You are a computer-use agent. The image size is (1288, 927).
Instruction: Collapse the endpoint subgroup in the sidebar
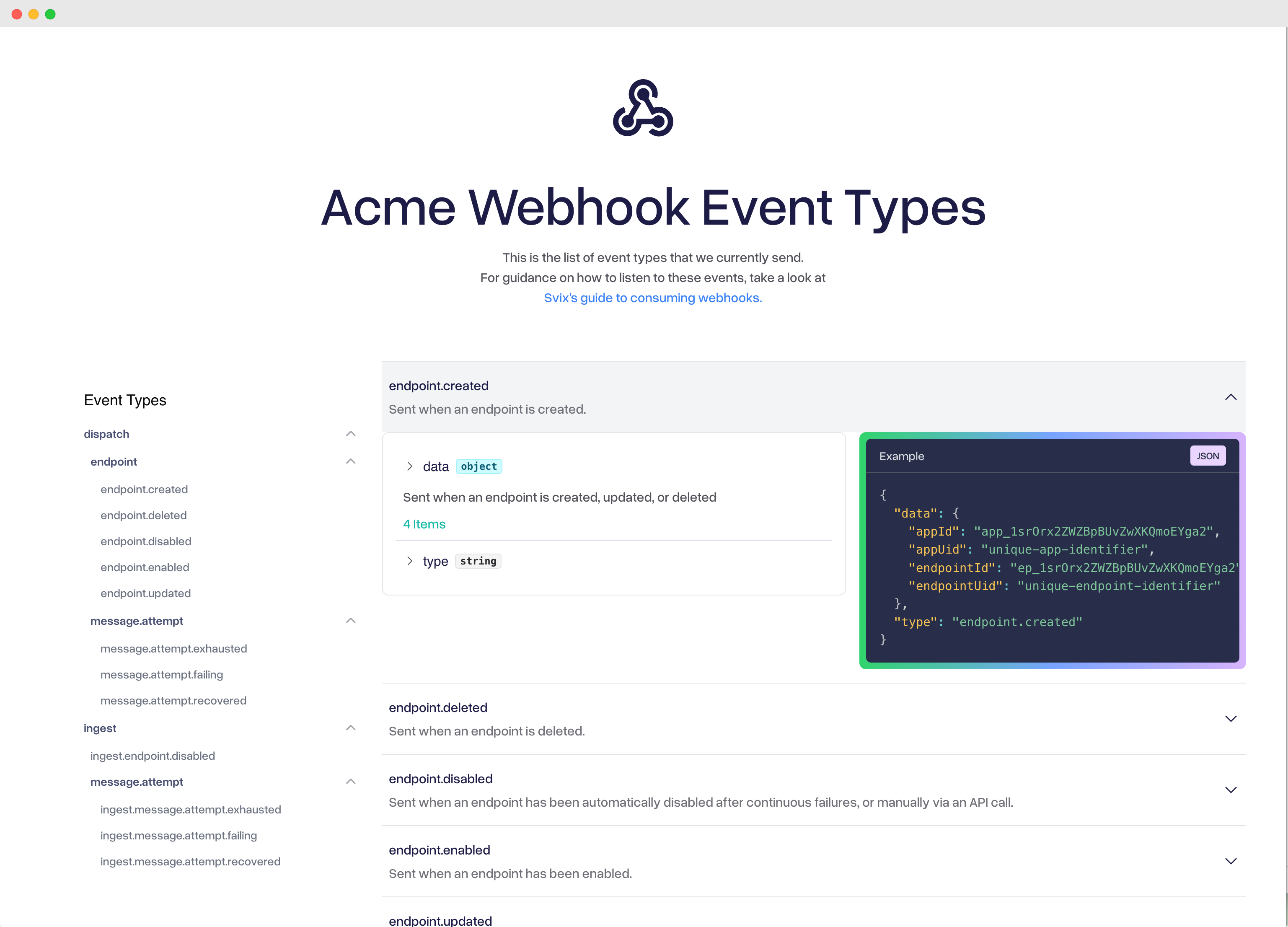pyautogui.click(x=350, y=461)
